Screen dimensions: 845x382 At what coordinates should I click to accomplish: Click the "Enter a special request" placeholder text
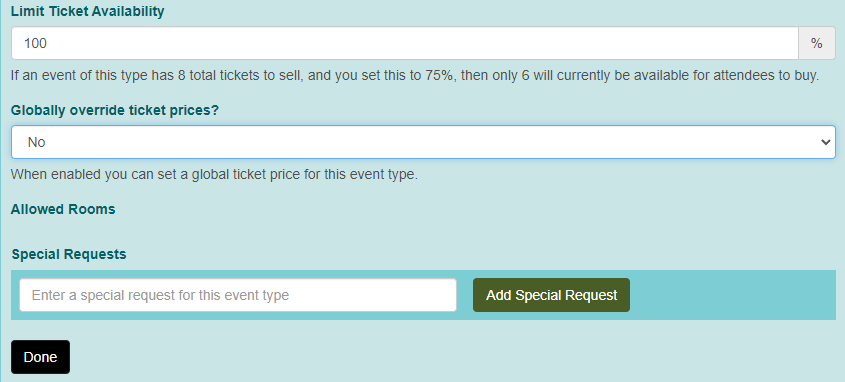click(x=160, y=295)
